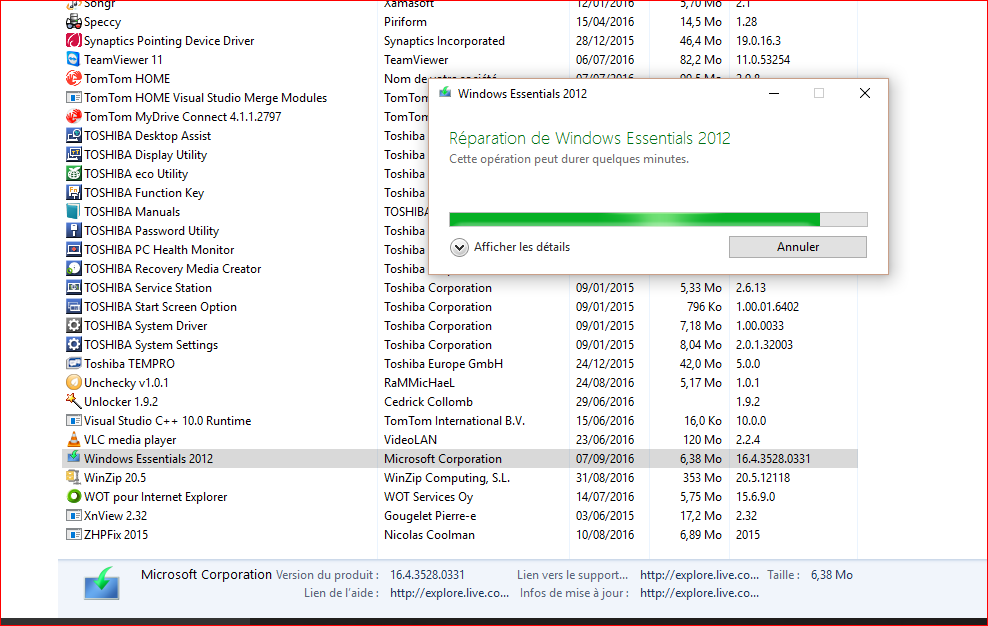The height and width of the screenshot is (626, 988).
Task: Open the Lien vers le support link
Action: (699, 575)
